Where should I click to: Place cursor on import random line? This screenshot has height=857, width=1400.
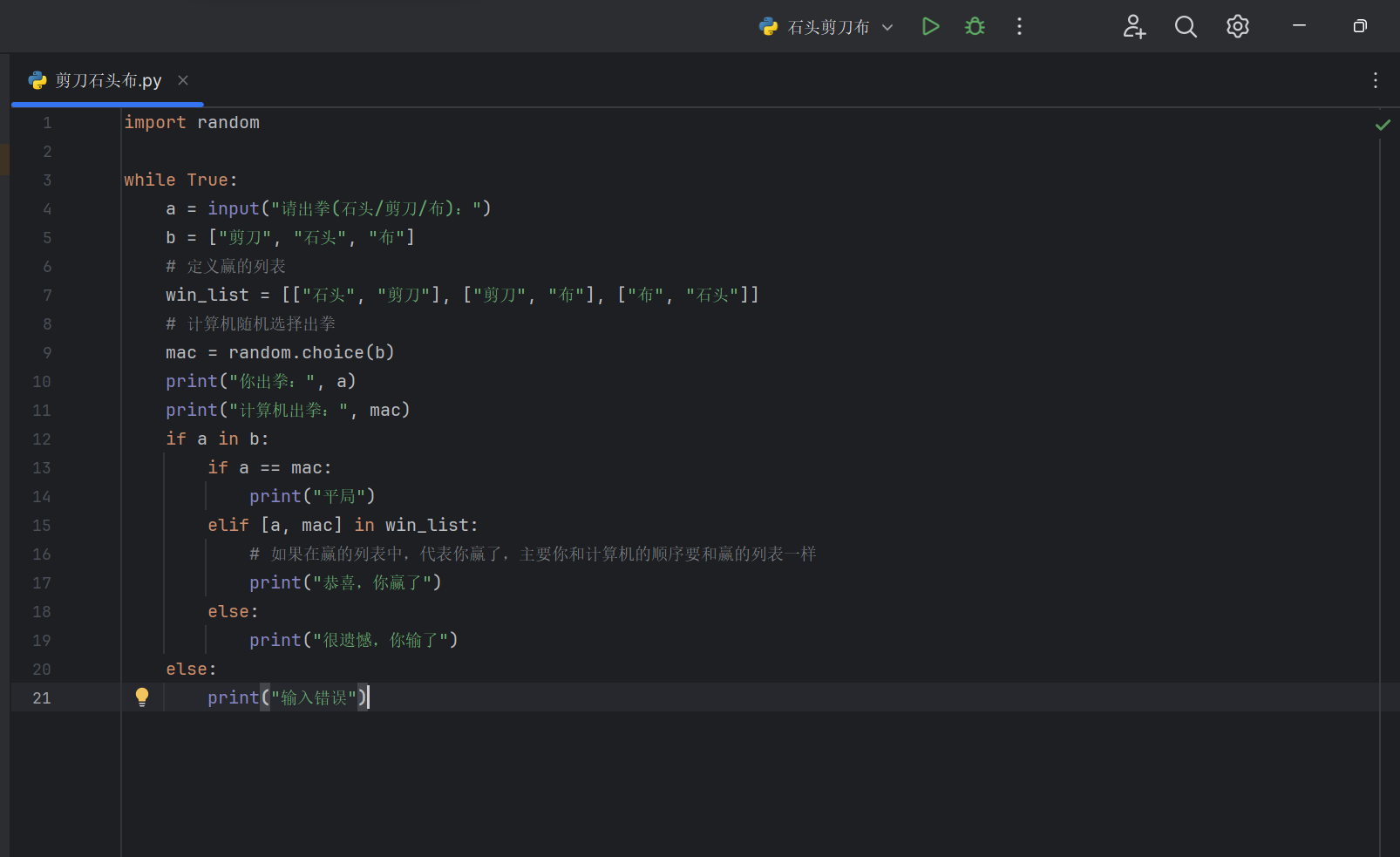(192, 123)
